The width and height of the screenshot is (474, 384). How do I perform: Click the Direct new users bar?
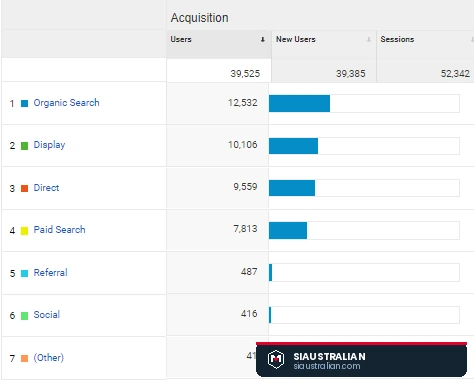point(292,188)
